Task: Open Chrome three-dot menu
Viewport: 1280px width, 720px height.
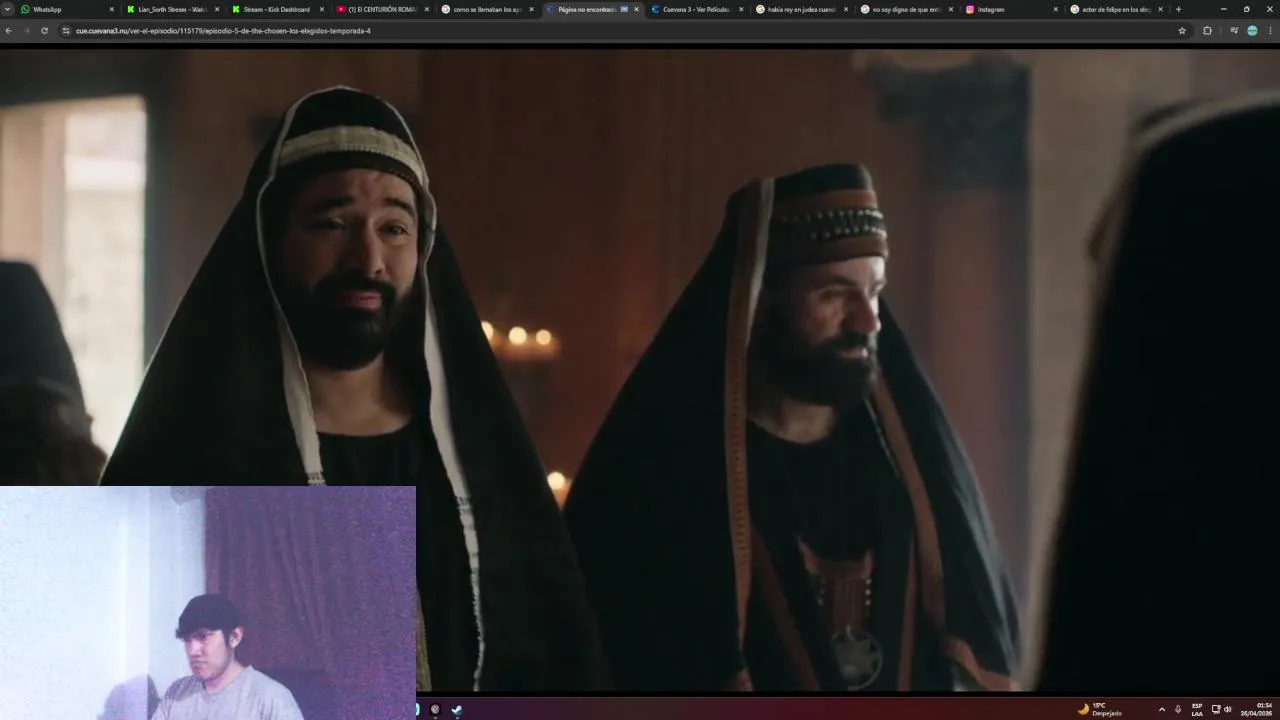Action: pyautogui.click(x=1271, y=31)
